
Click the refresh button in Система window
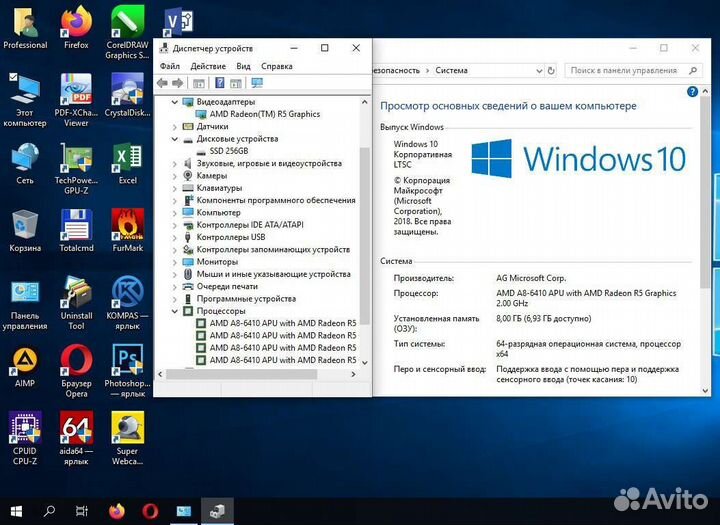tap(551, 71)
